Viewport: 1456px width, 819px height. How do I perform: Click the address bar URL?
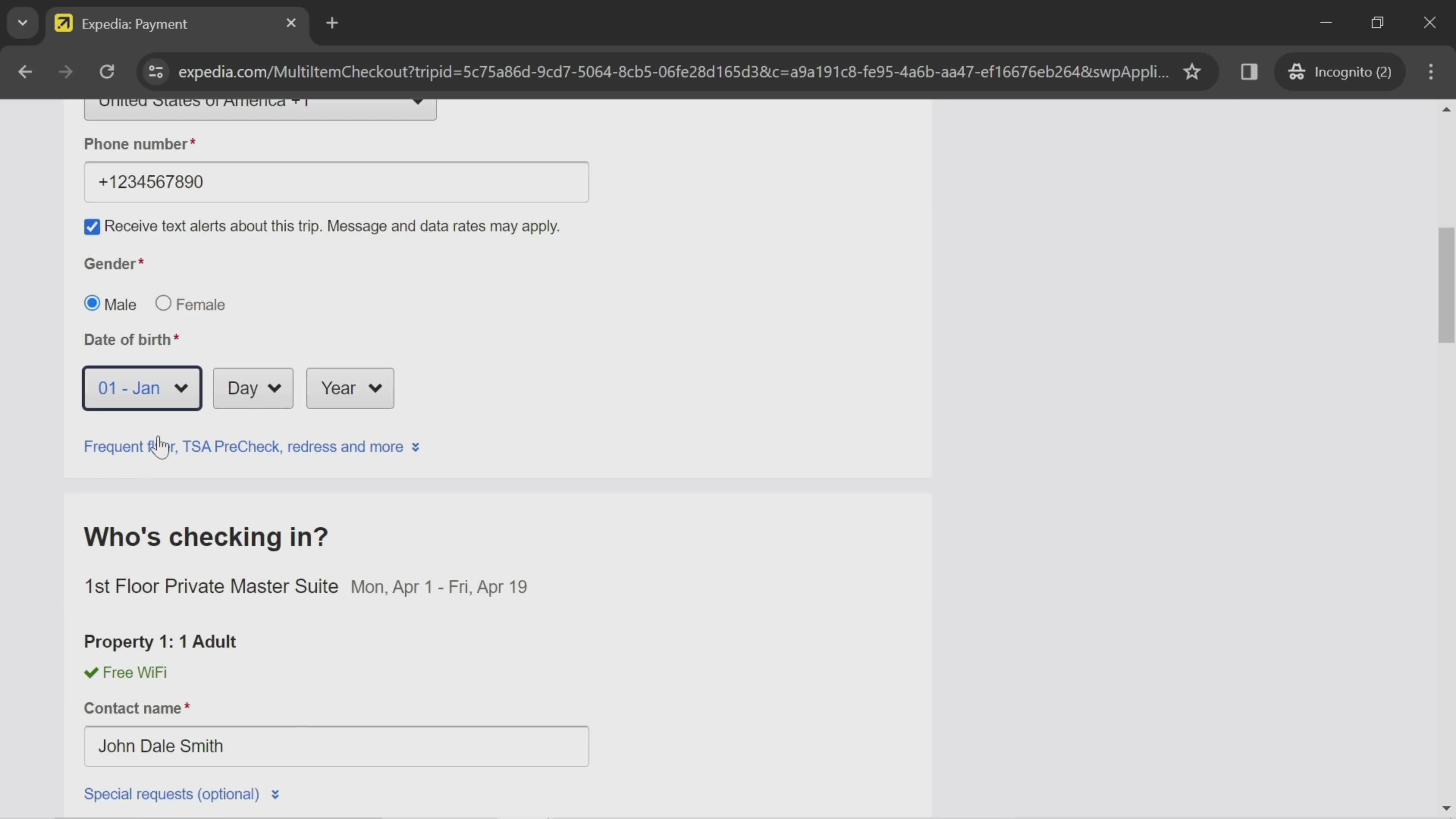click(674, 72)
